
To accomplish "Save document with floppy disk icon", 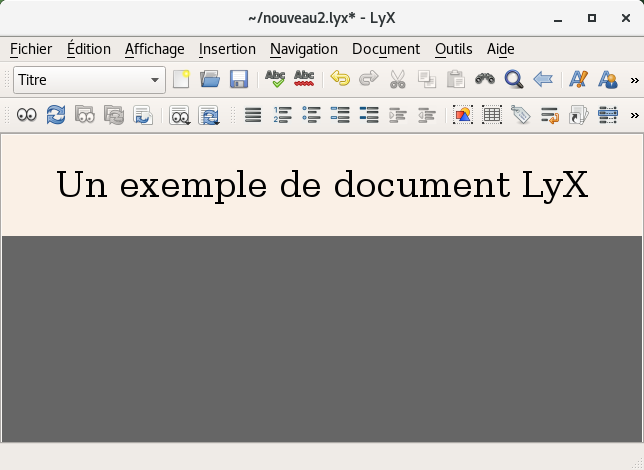I will (239, 79).
